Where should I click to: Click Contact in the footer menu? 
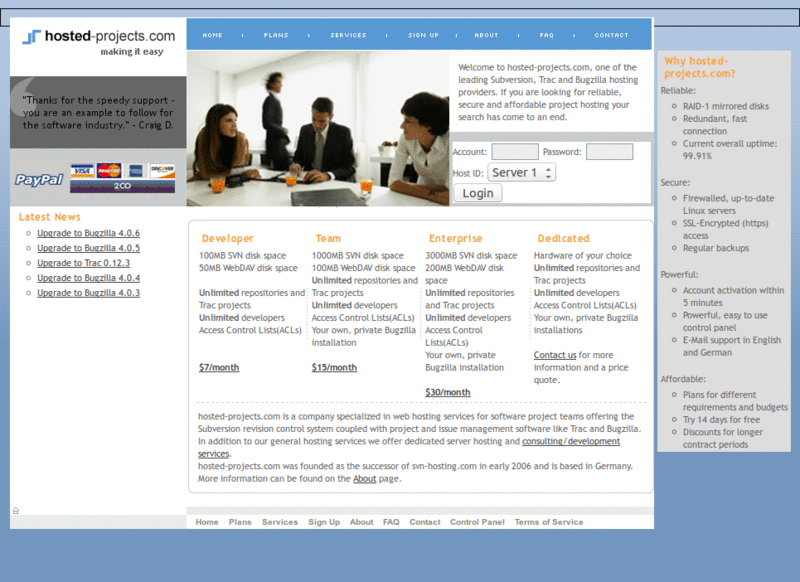(424, 522)
